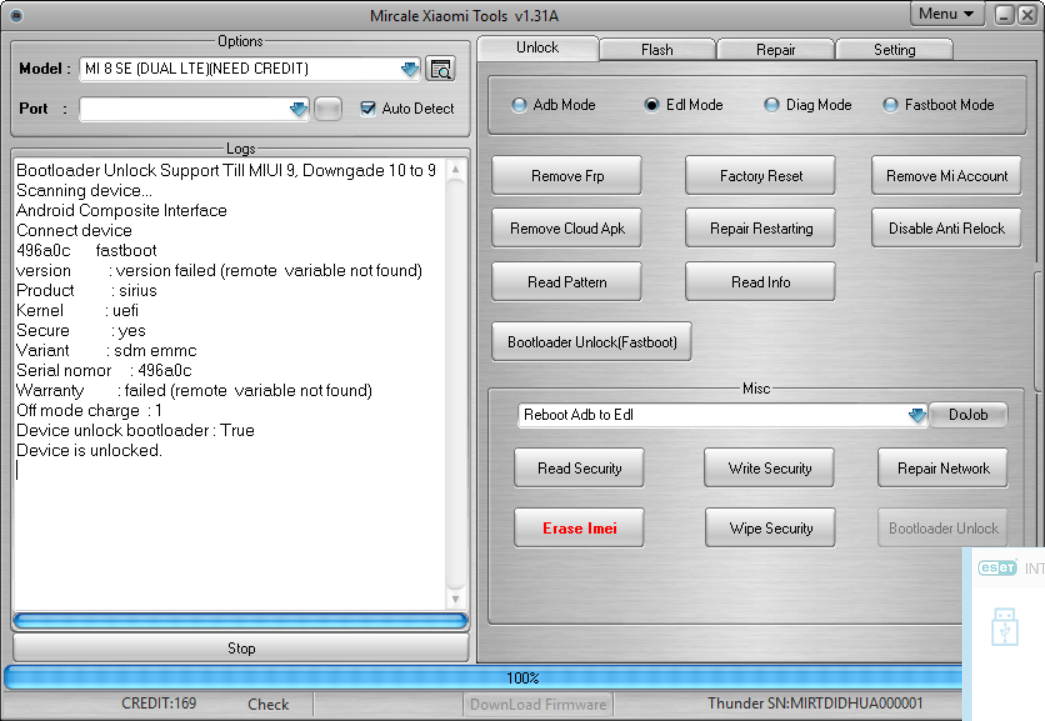Click the log panel progress bar

click(x=241, y=622)
